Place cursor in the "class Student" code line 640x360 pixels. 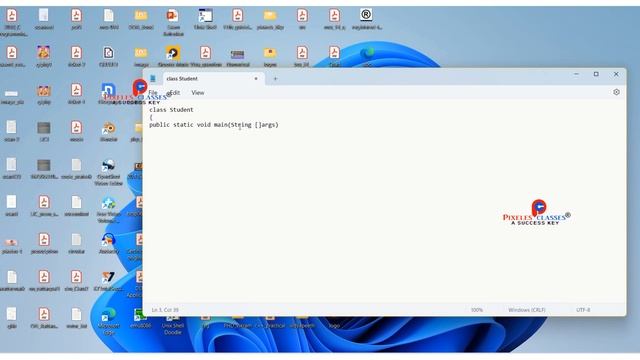[171, 109]
